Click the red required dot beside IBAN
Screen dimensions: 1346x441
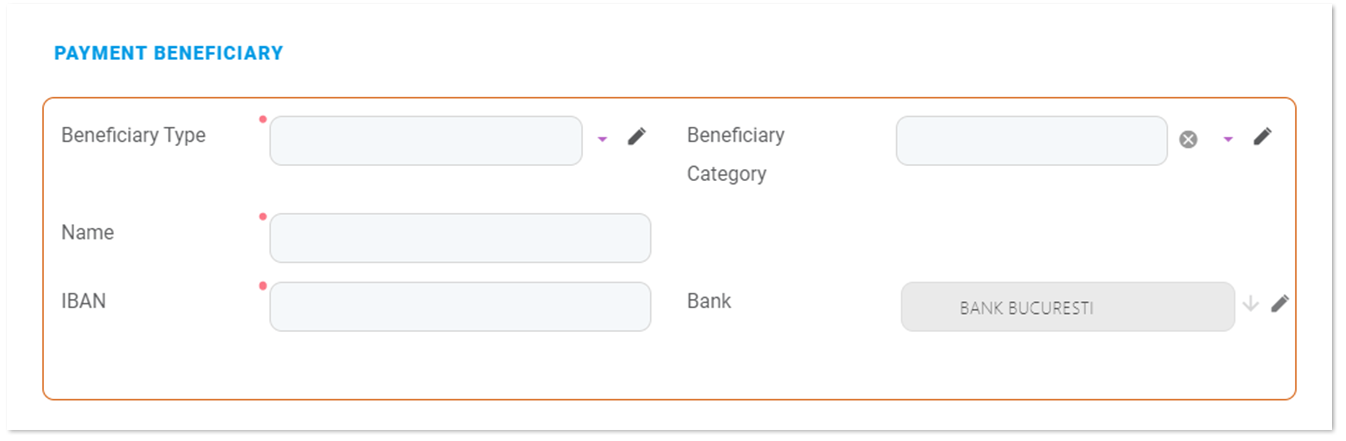click(x=263, y=286)
